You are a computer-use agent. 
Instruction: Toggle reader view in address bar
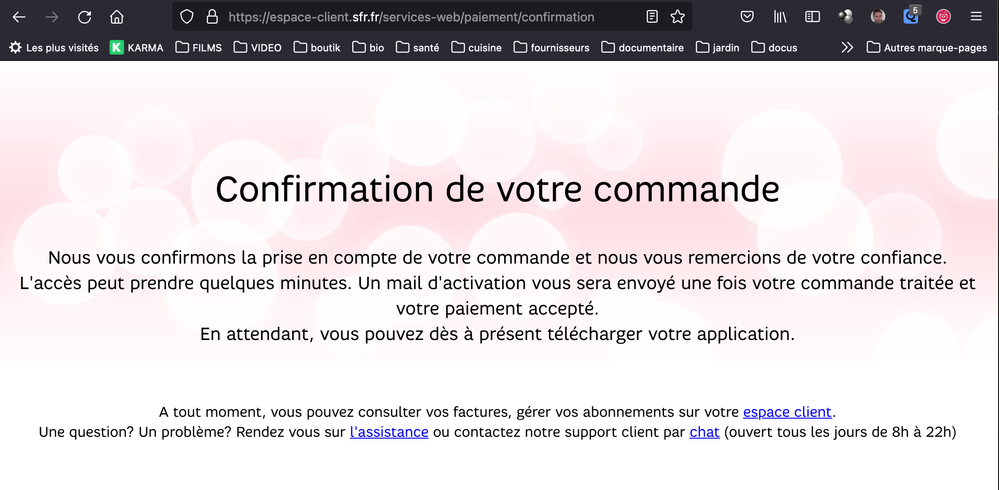tap(652, 17)
